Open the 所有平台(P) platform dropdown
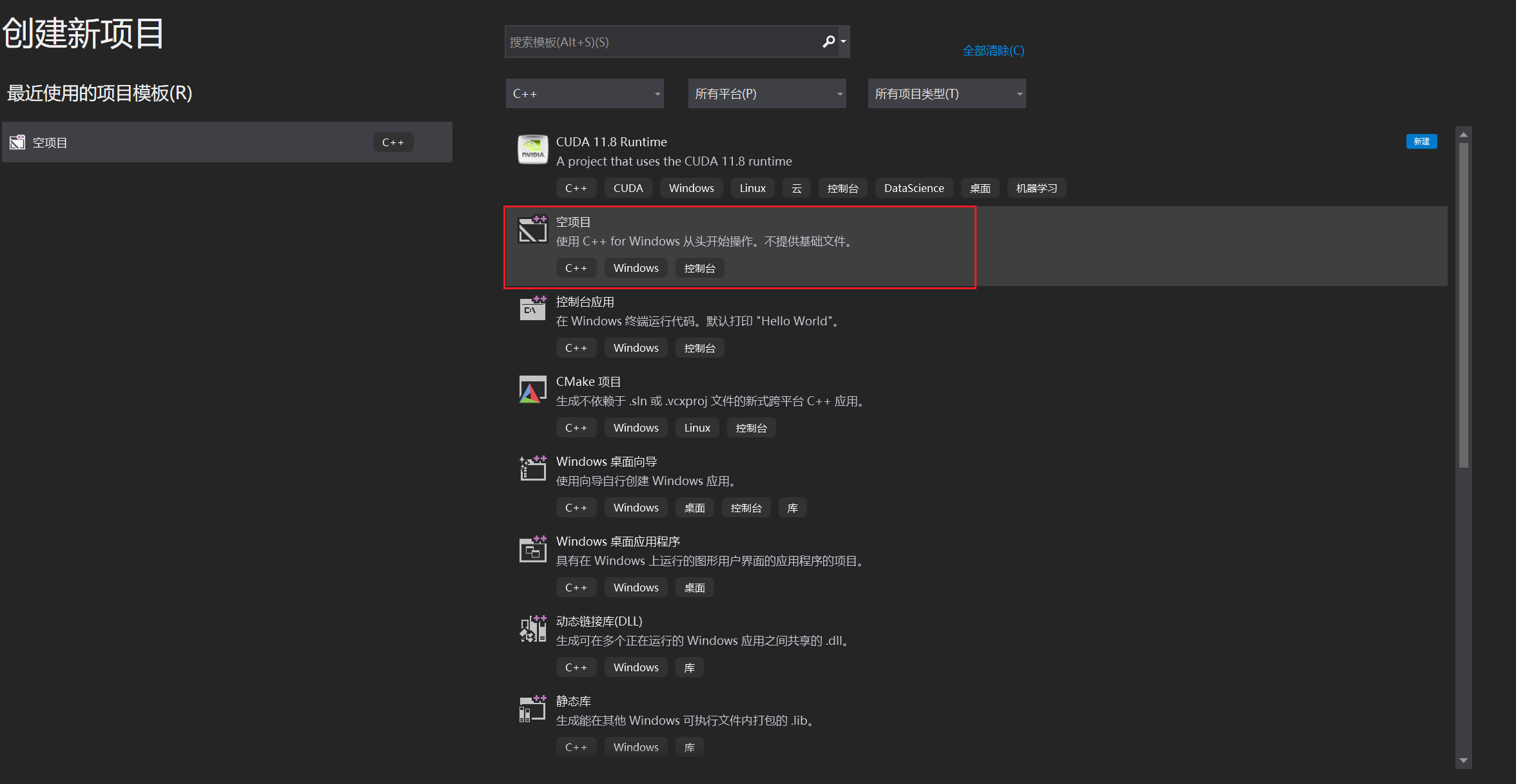1516x784 pixels. 766,94
